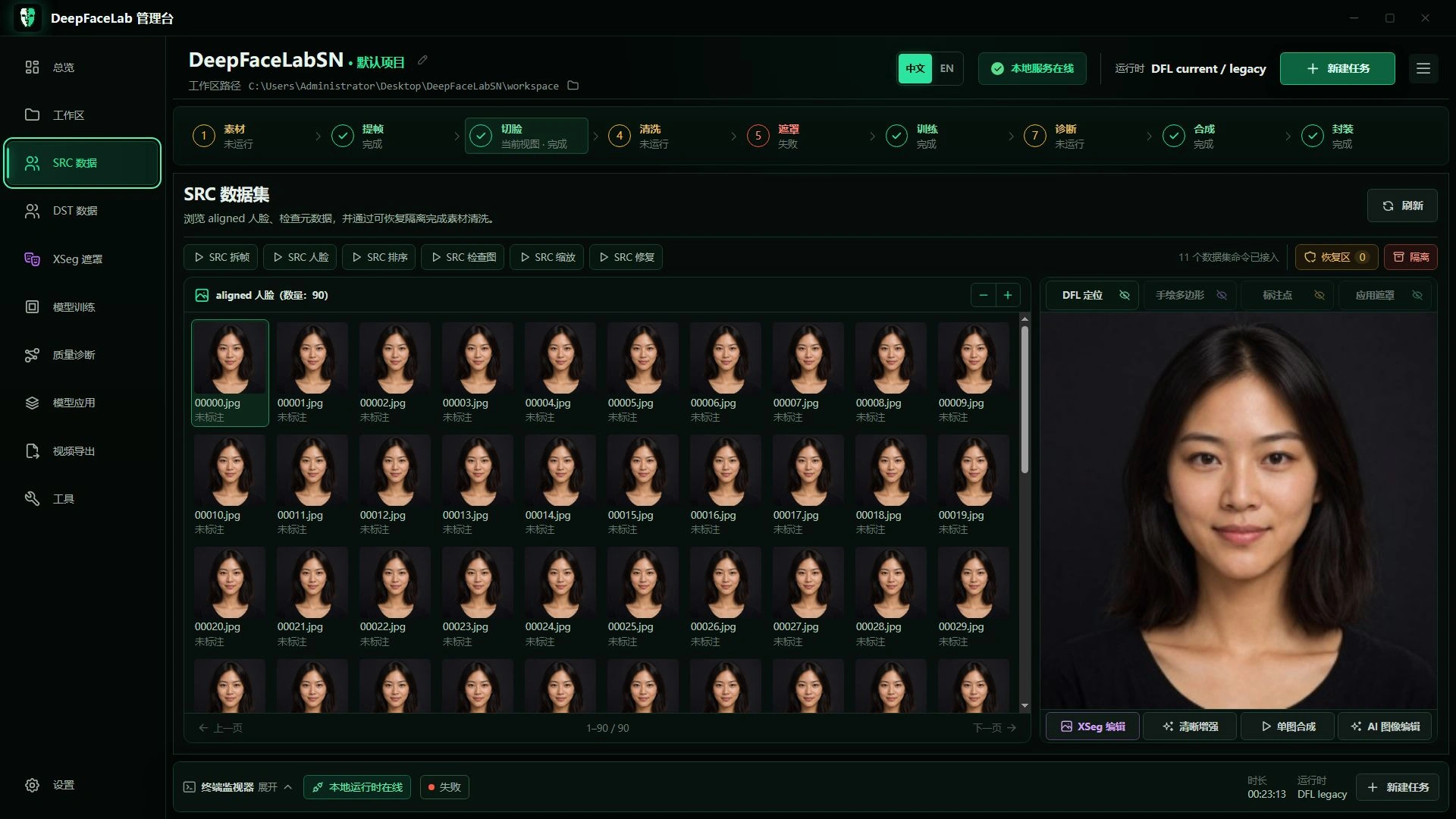Toggle 手绘多边形 overlay visibility
The width and height of the screenshot is (1456, 819).
click(x=1222, y=295)
